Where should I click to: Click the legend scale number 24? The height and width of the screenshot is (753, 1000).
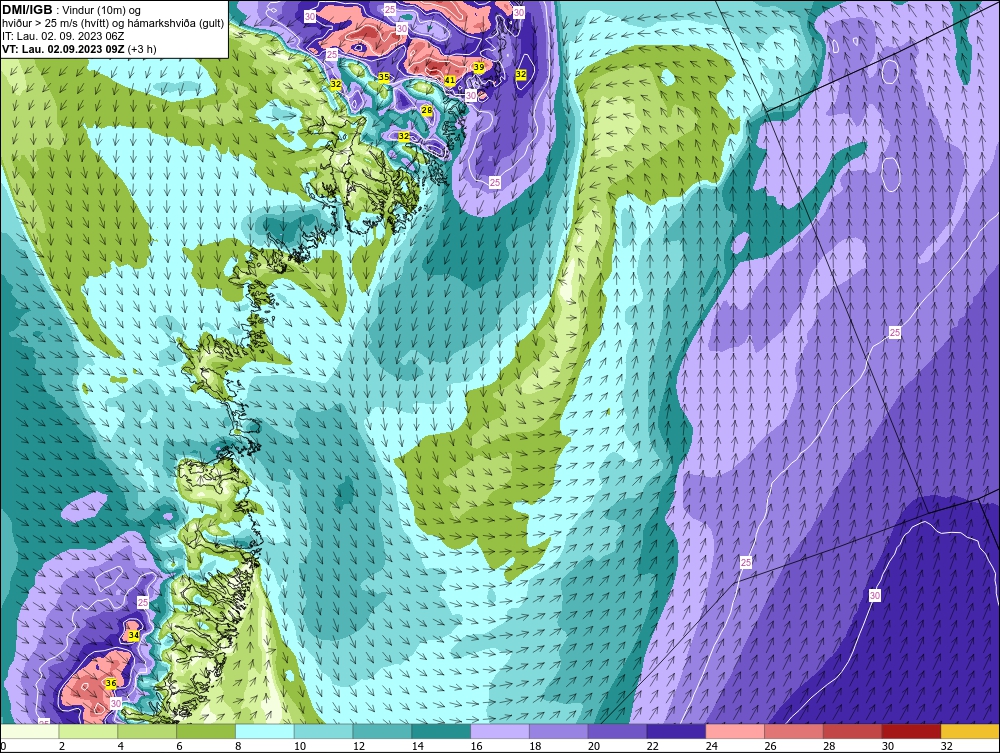[711, 746]
